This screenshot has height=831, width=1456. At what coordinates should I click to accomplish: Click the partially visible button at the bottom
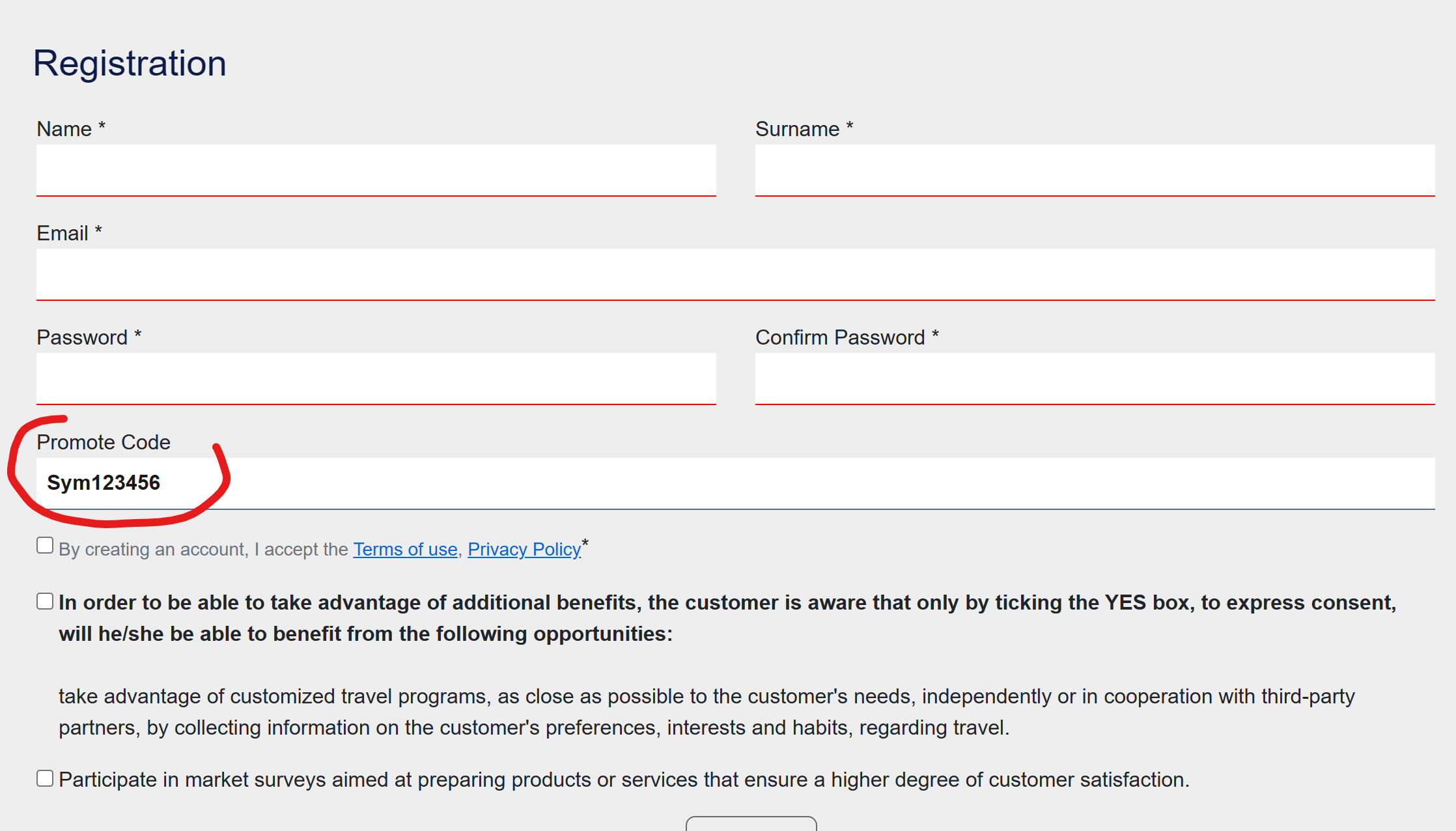click(x=751, y=823)
